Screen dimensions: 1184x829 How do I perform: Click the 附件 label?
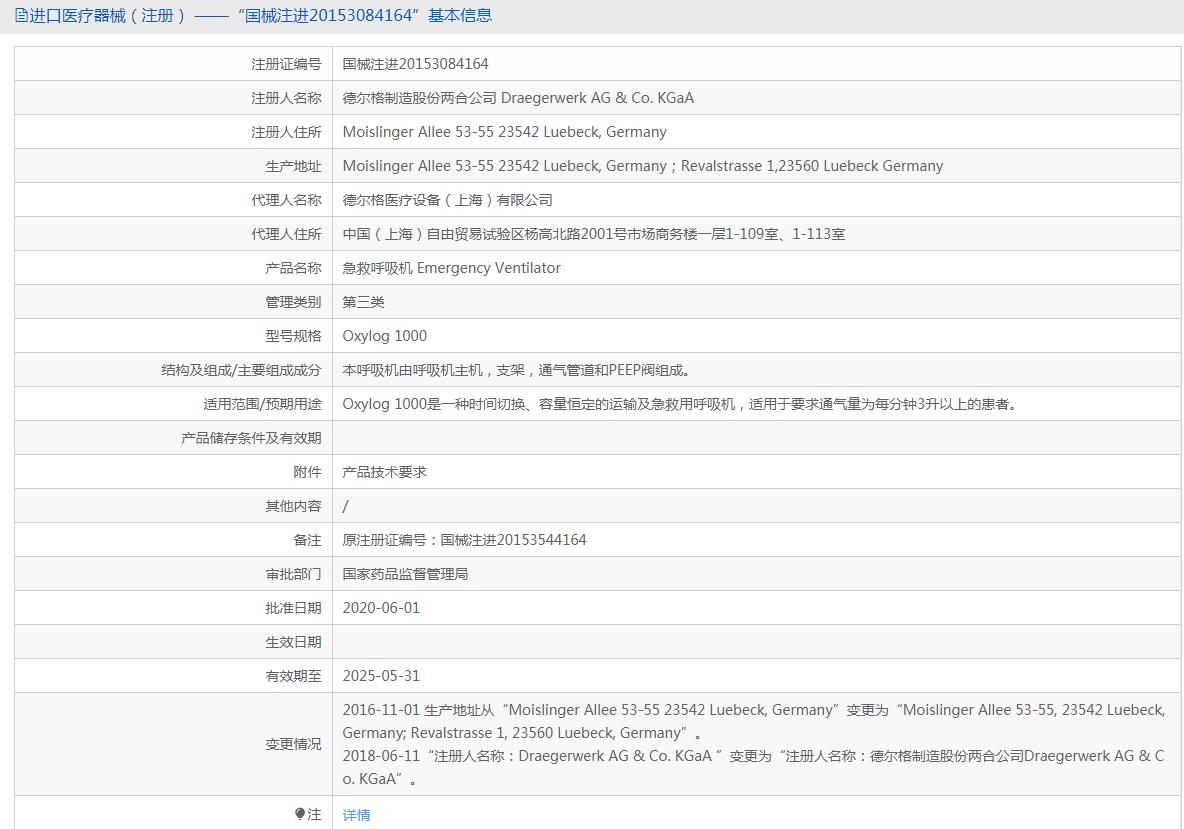coord(307,472)
